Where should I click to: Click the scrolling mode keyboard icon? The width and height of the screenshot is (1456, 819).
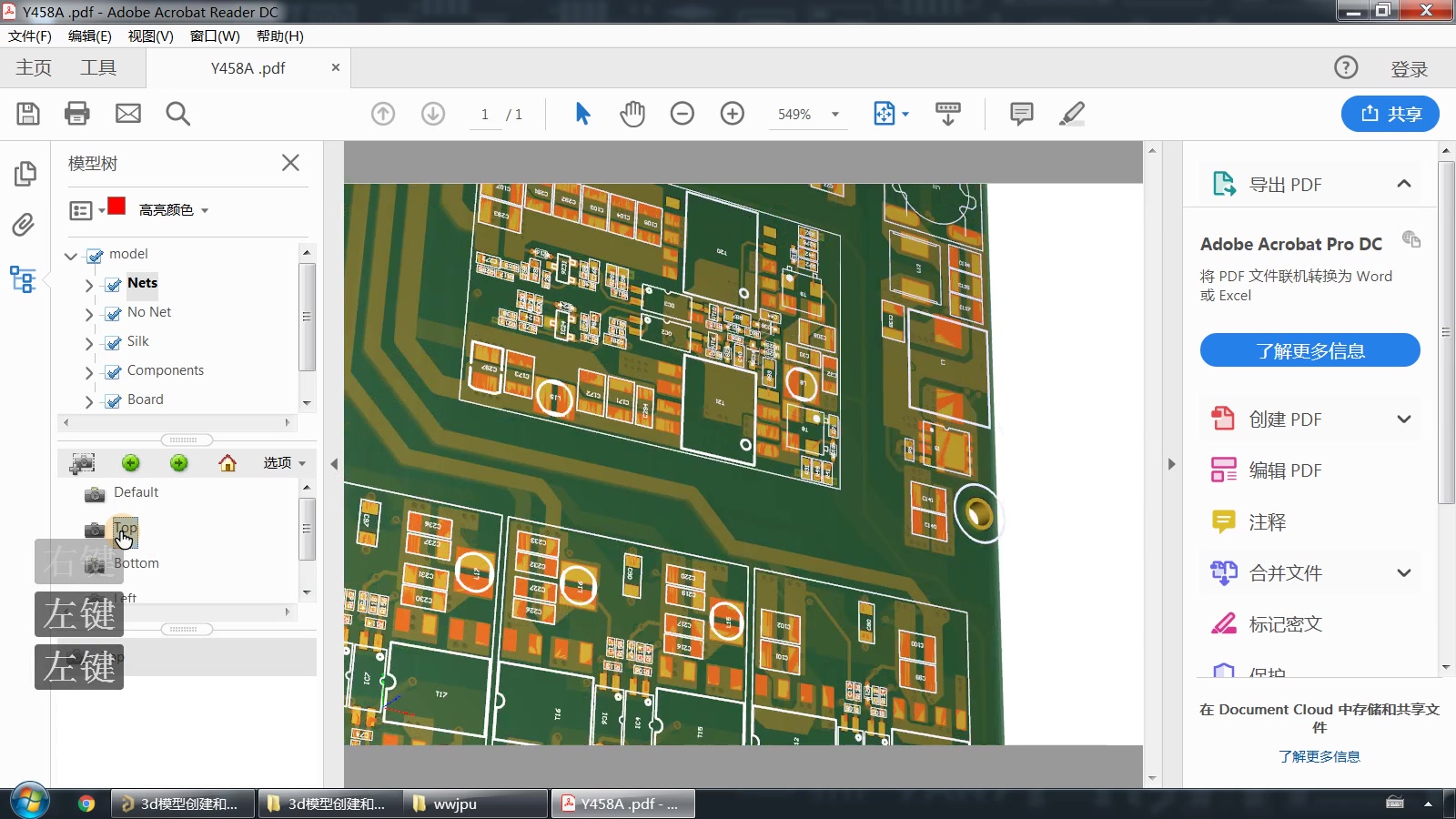click(x=948, y=114)
